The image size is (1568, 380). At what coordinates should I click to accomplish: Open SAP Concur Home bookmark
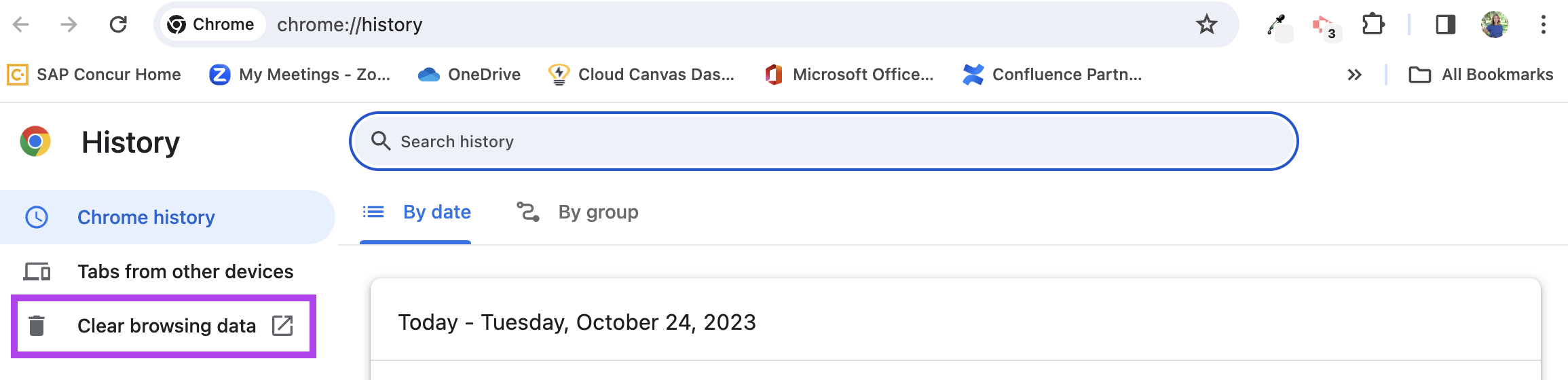click(x=94, y=75)
